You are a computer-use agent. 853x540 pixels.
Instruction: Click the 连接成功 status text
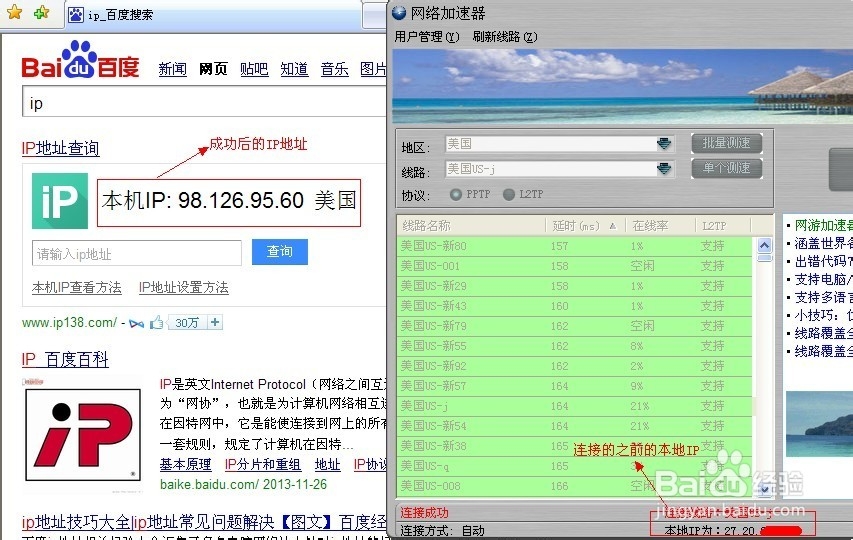point(425,513)
